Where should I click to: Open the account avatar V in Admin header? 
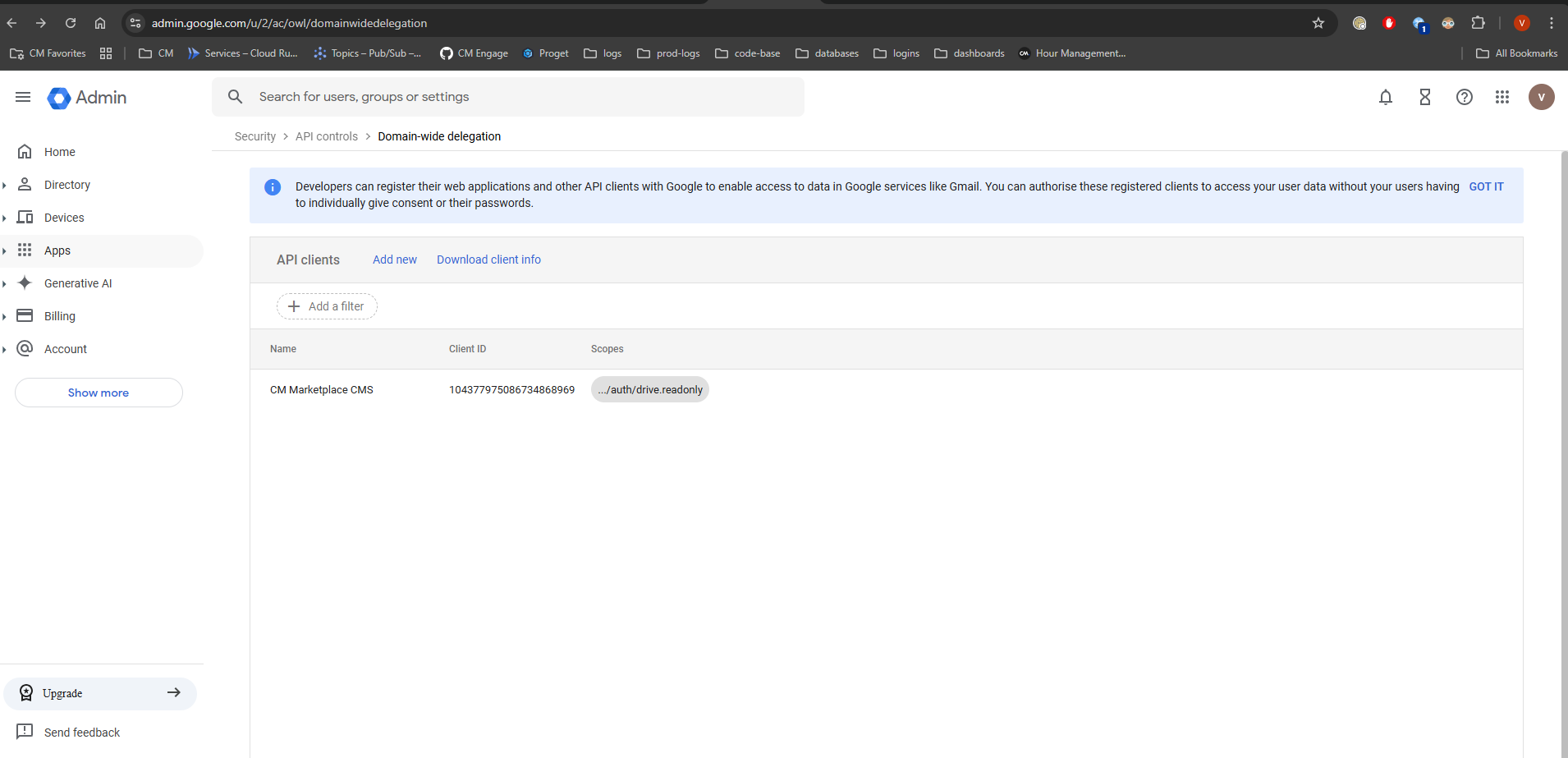pyautogui.click(x=1542, y=97)
